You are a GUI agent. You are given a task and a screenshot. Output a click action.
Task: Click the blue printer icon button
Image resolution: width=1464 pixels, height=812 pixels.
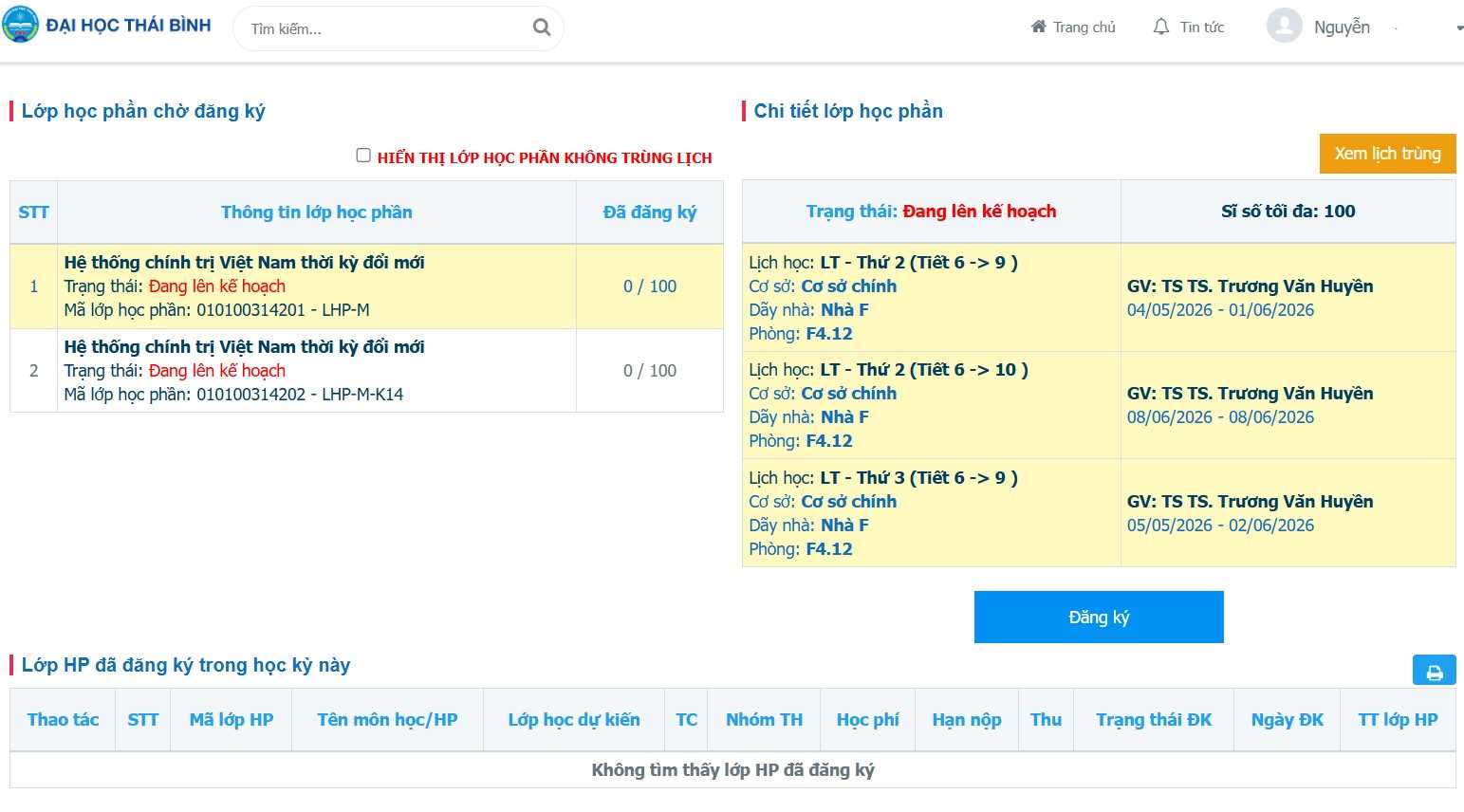click(1434, 672)
